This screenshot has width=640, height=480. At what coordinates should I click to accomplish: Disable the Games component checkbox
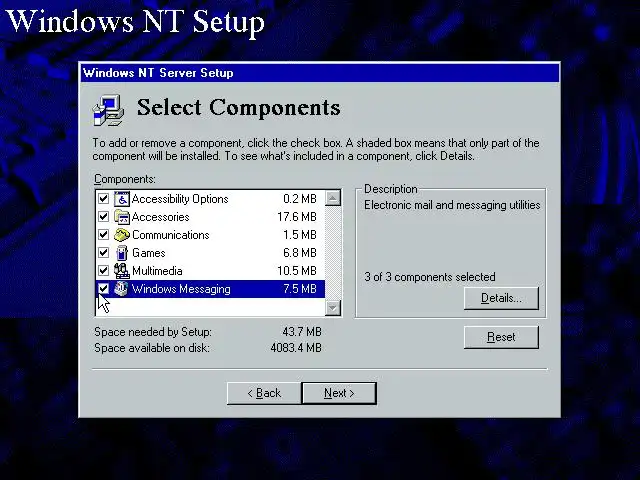104,253
